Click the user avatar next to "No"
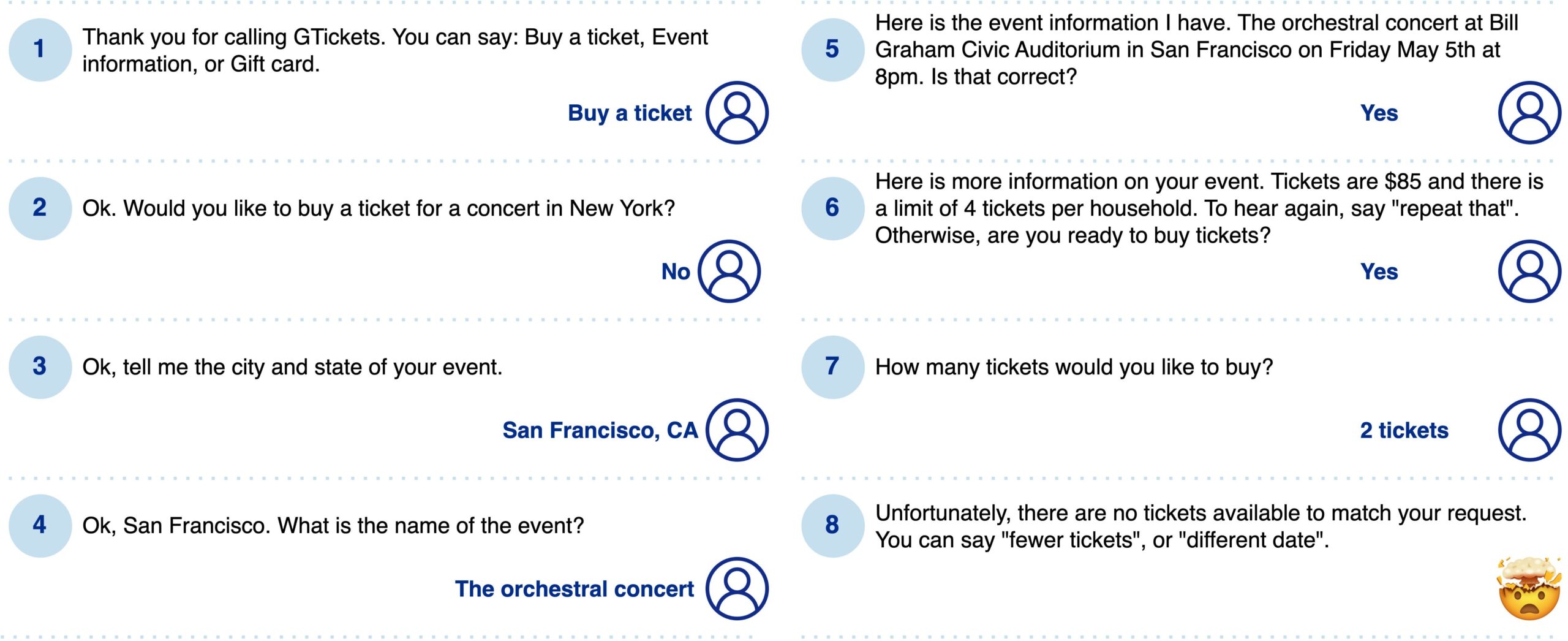Viewport: 1568px width, 641px height. (729, 271)
